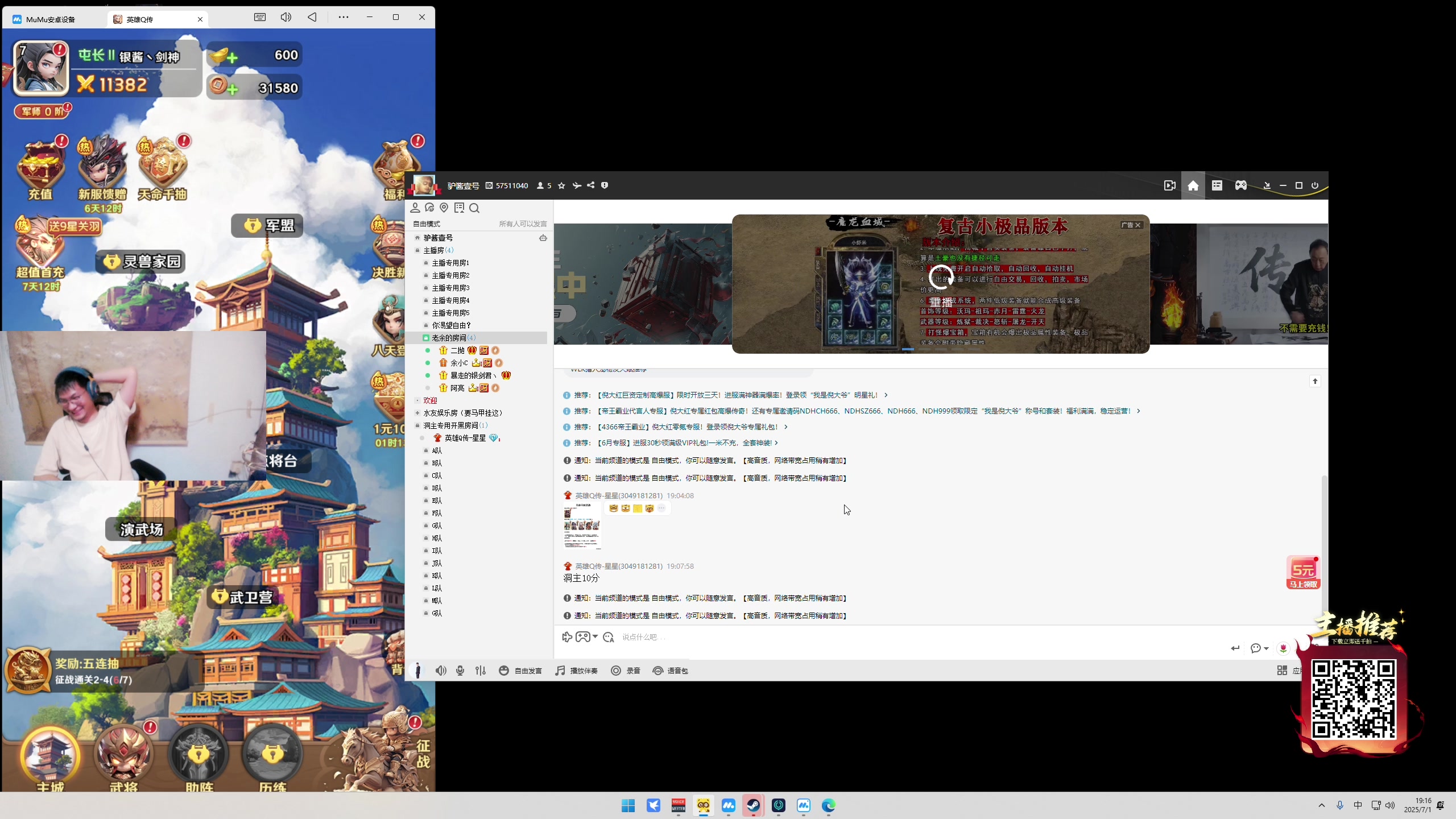Select 老余的房间 channel

click(x=477, y=338)
